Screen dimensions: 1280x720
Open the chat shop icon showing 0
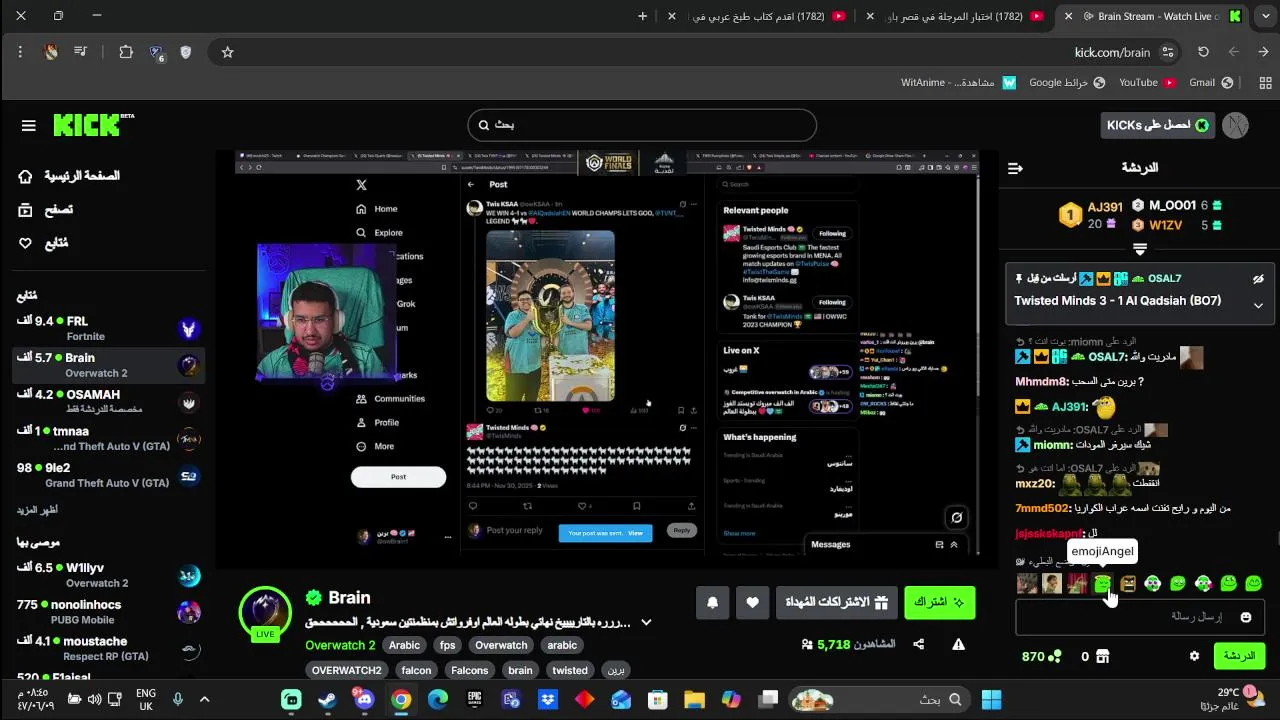pyautogui.click(x=1102, y=656)
